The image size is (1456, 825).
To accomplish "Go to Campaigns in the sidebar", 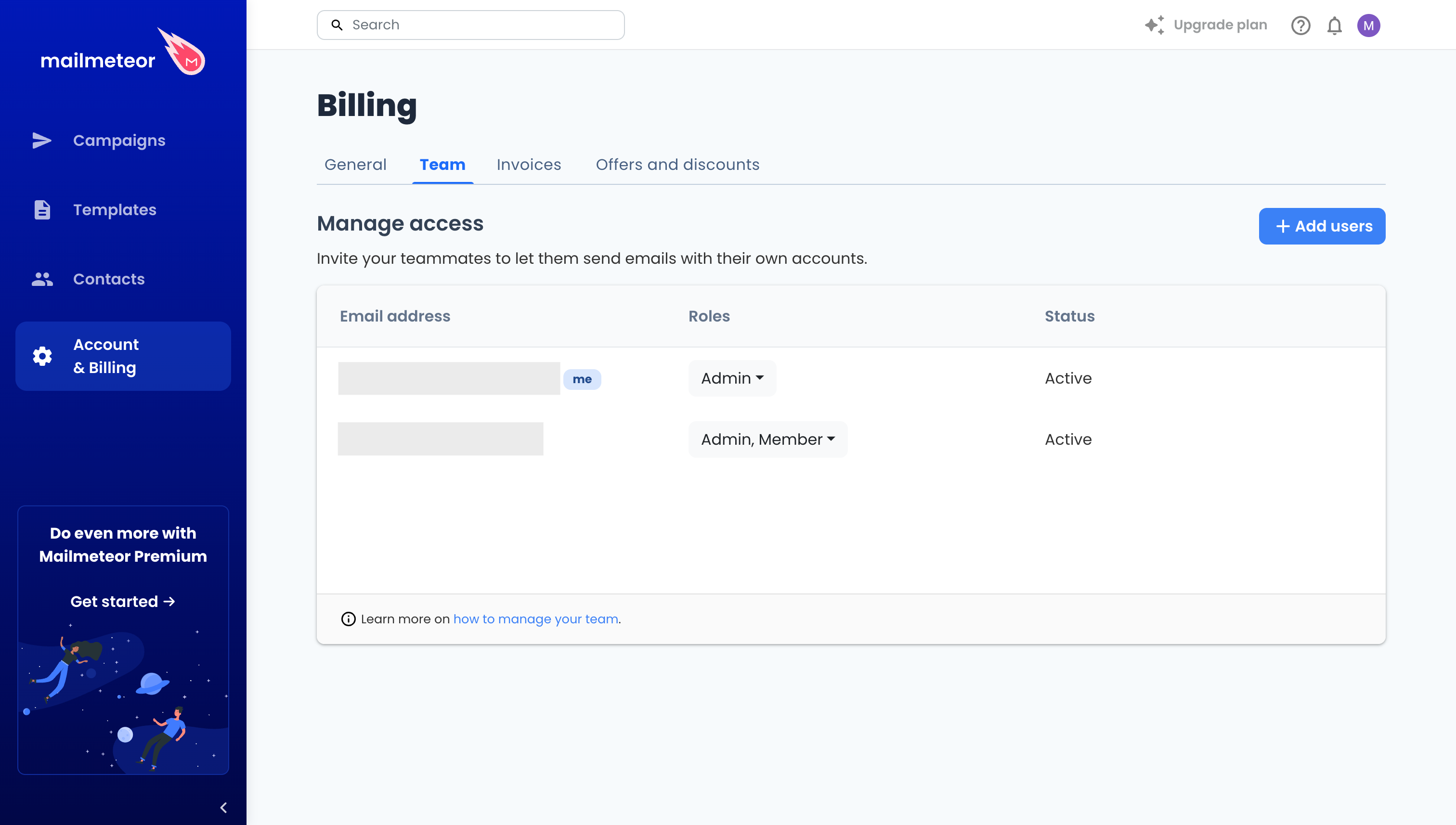I will pos(123,141).
